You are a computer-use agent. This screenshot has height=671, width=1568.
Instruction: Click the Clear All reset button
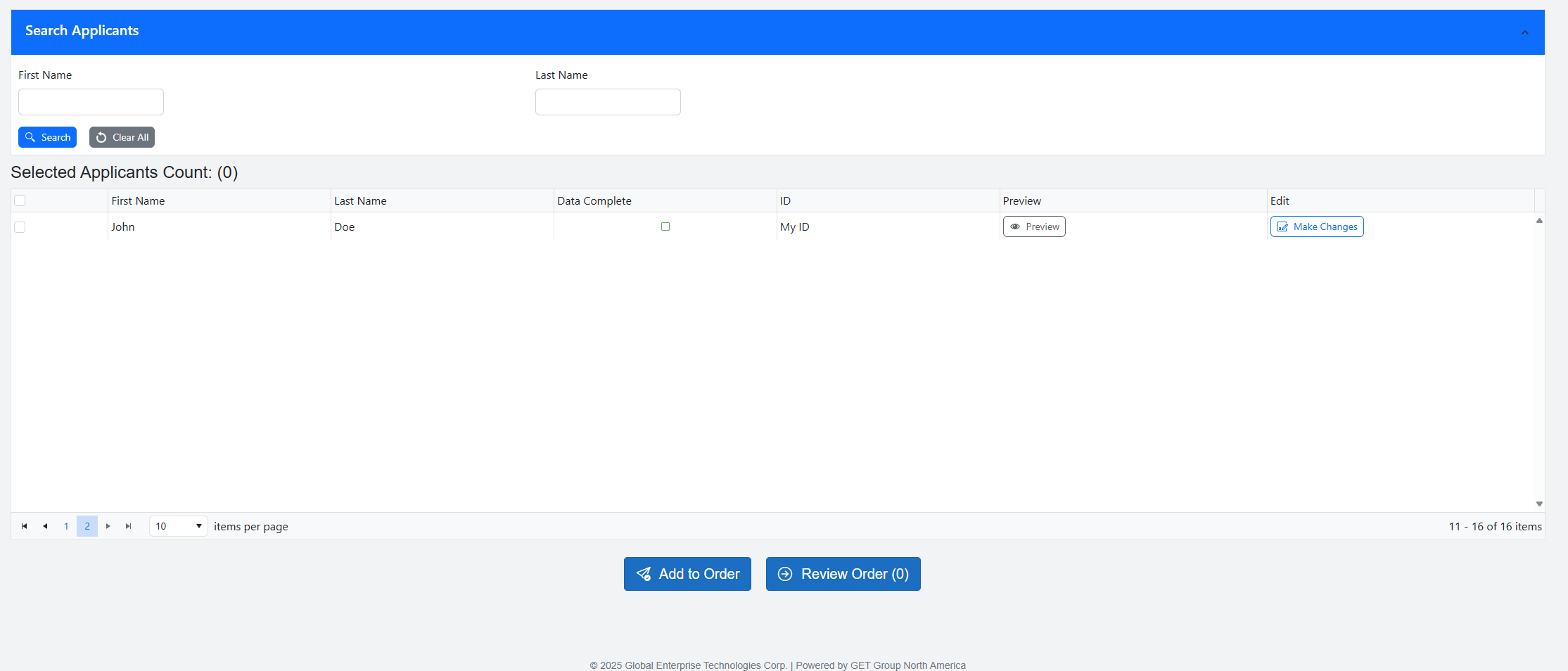(122, 137)
